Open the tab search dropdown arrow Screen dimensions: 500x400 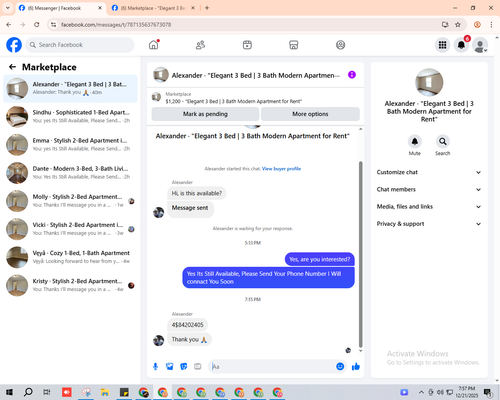point(8,8)
